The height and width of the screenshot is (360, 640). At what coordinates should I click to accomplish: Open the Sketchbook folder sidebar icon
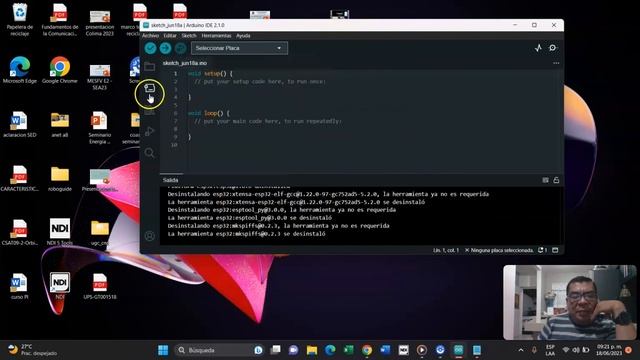(150, 66)
